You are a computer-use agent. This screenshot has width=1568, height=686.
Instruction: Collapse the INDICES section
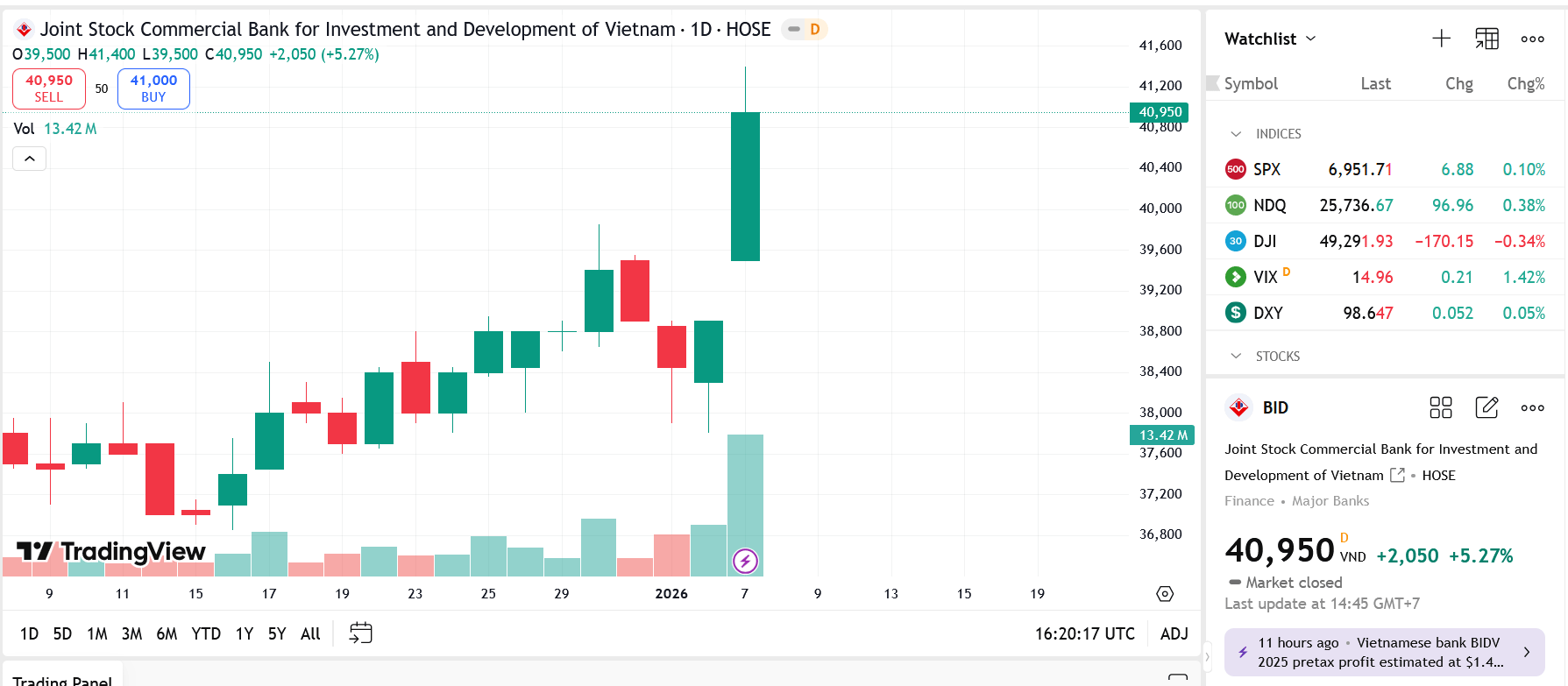click(x=1236, y=134)
